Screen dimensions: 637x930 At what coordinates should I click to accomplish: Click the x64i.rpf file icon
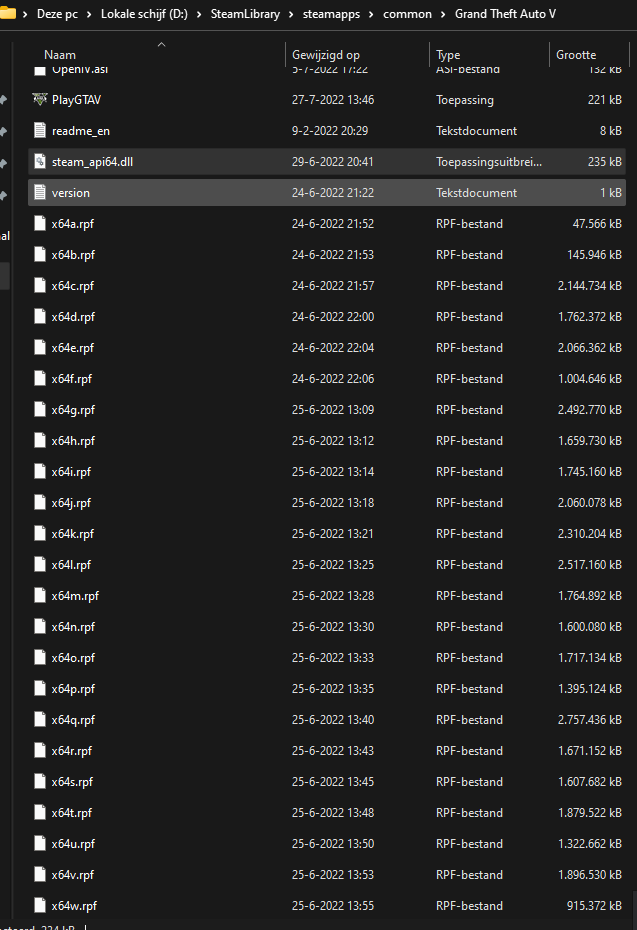40,472
